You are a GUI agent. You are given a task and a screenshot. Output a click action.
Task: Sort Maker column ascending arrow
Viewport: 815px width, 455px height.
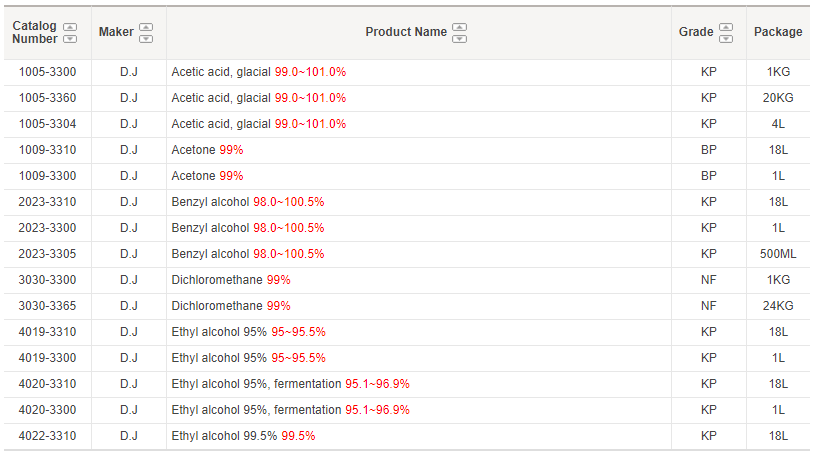point(146,27)
